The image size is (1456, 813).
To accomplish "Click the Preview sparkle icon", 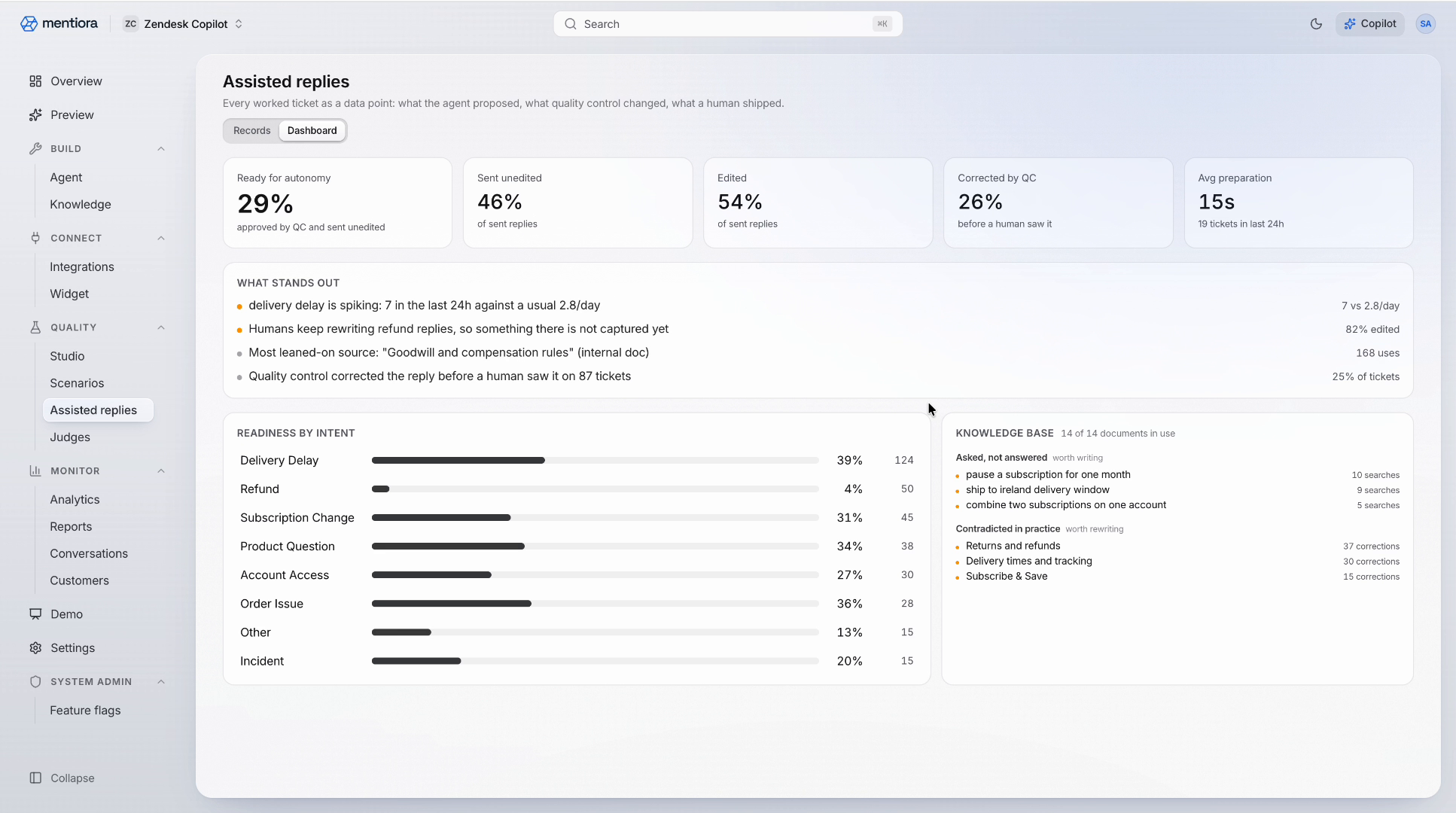I will coord(35,115).
